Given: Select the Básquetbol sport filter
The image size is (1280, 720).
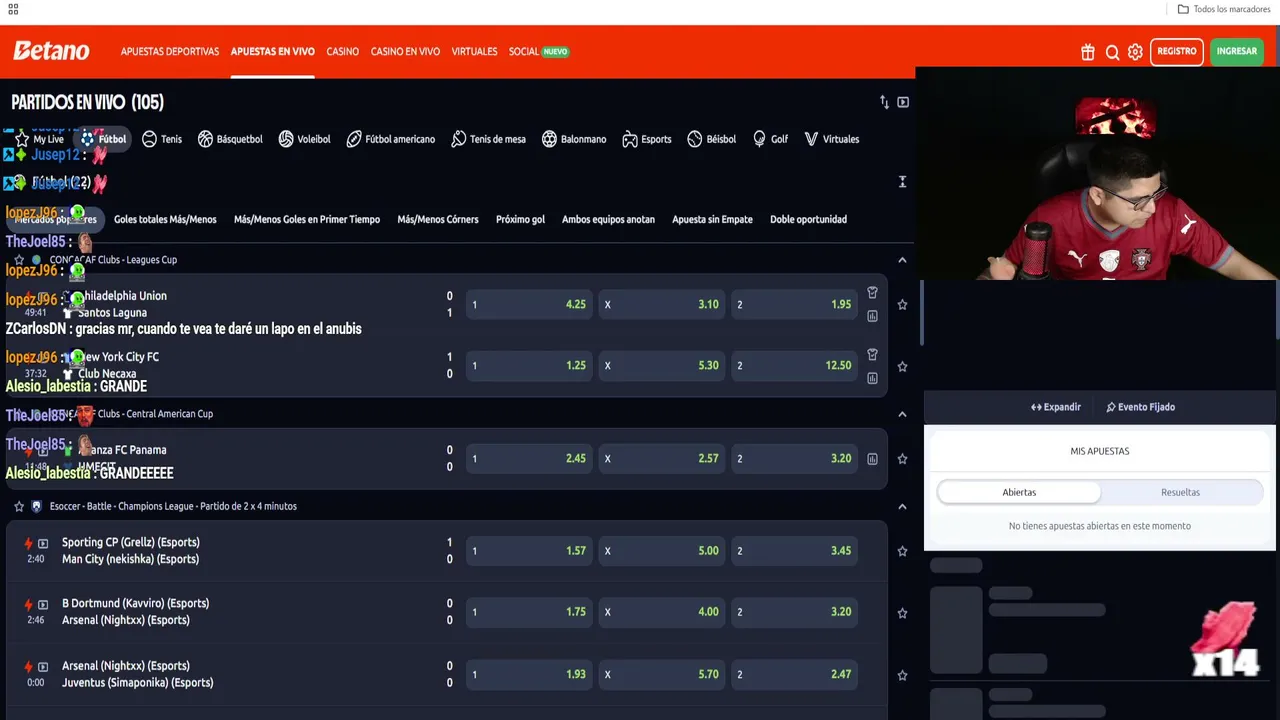Looking at the screenshot, I should click(230, 139).
